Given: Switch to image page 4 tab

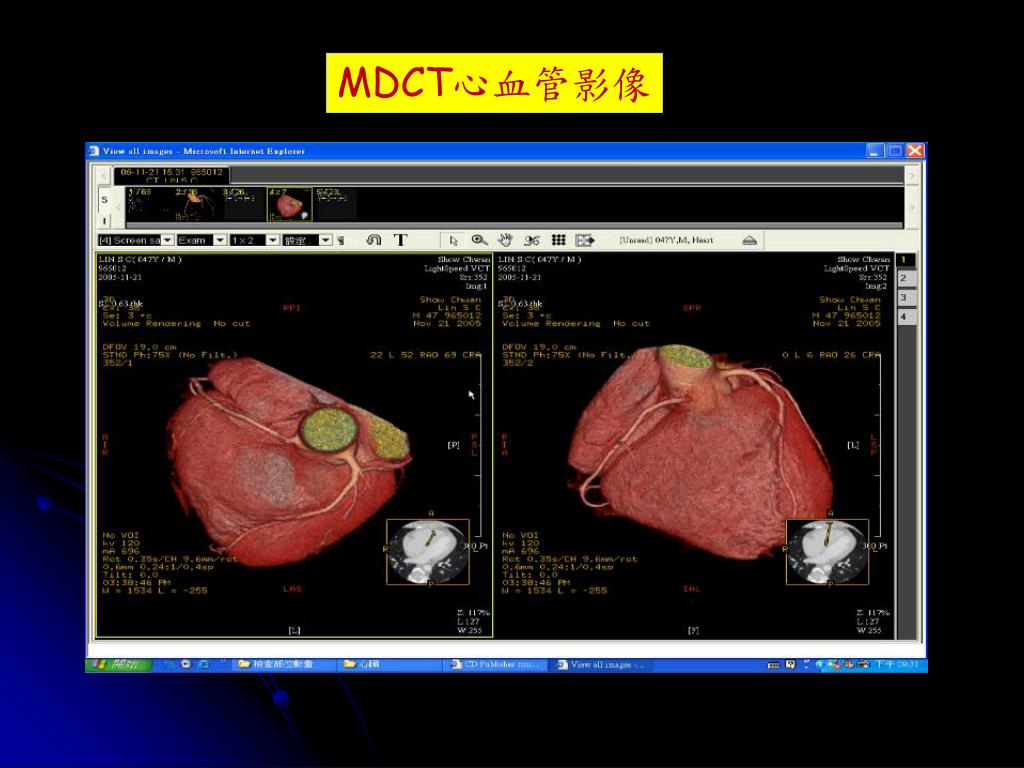Looking at the screenshot, I should click(904, 317).
